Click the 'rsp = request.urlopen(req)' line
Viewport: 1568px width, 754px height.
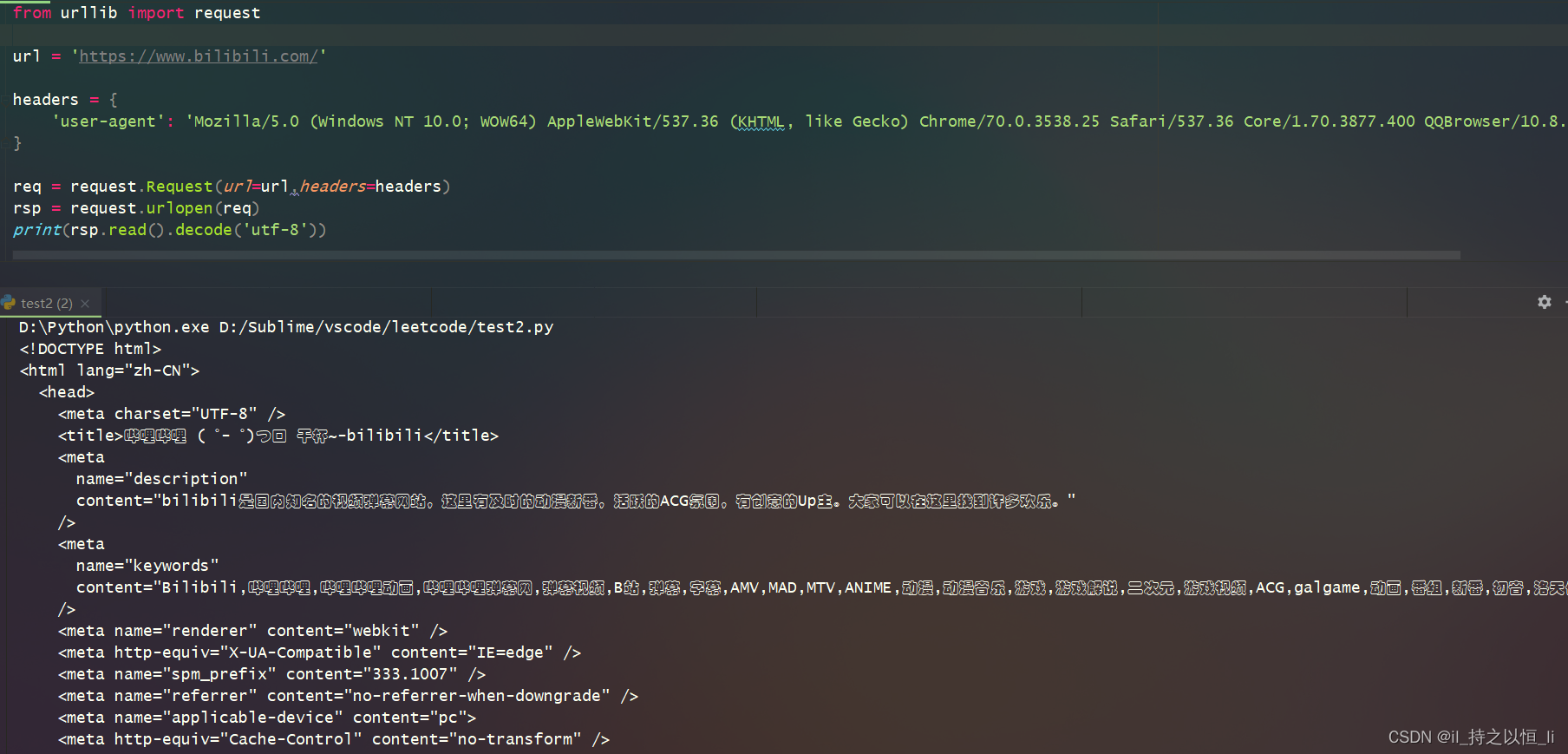136,208
